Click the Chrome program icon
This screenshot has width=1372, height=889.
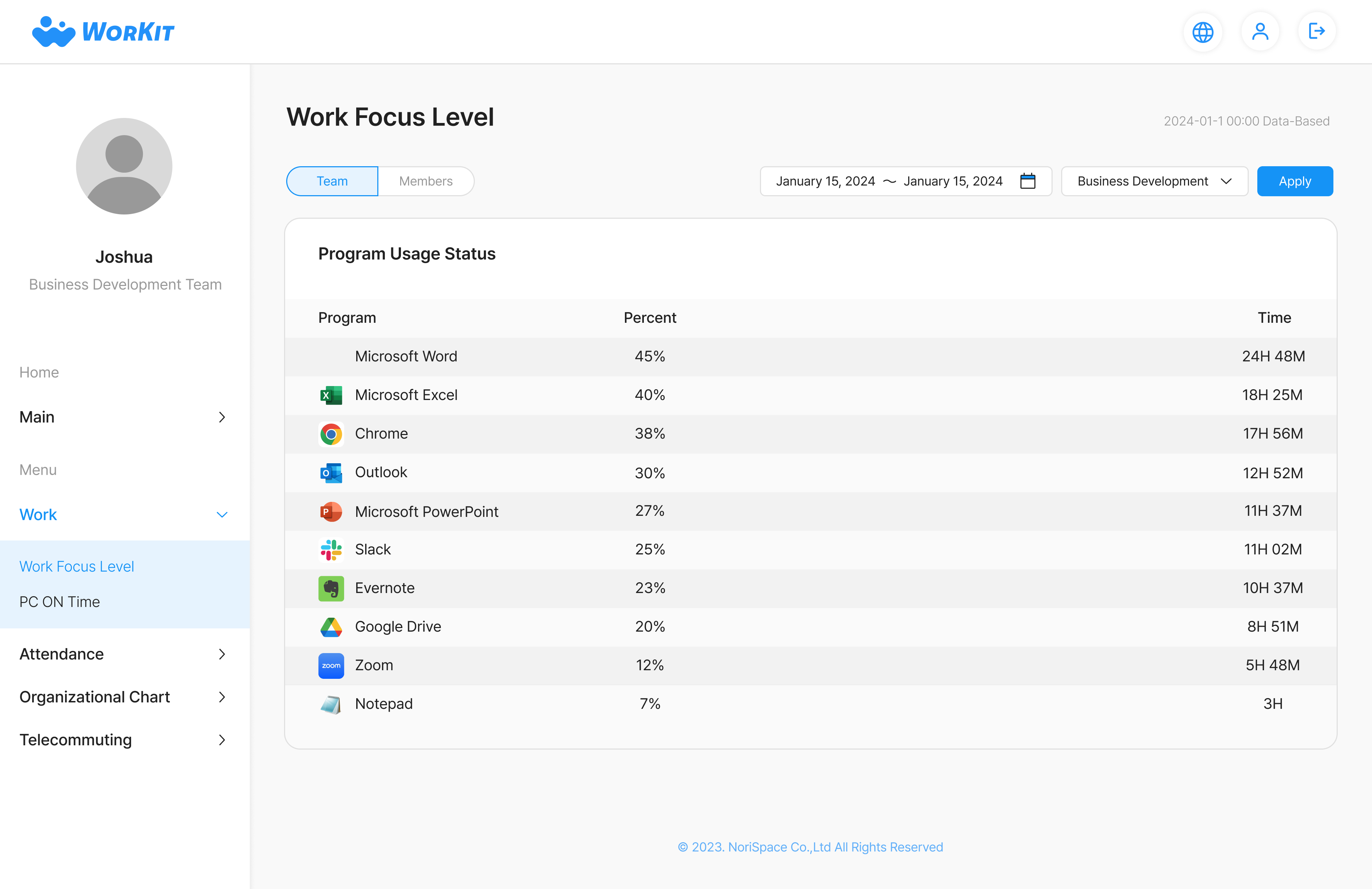pyautogui.click(x=331, y=434)
